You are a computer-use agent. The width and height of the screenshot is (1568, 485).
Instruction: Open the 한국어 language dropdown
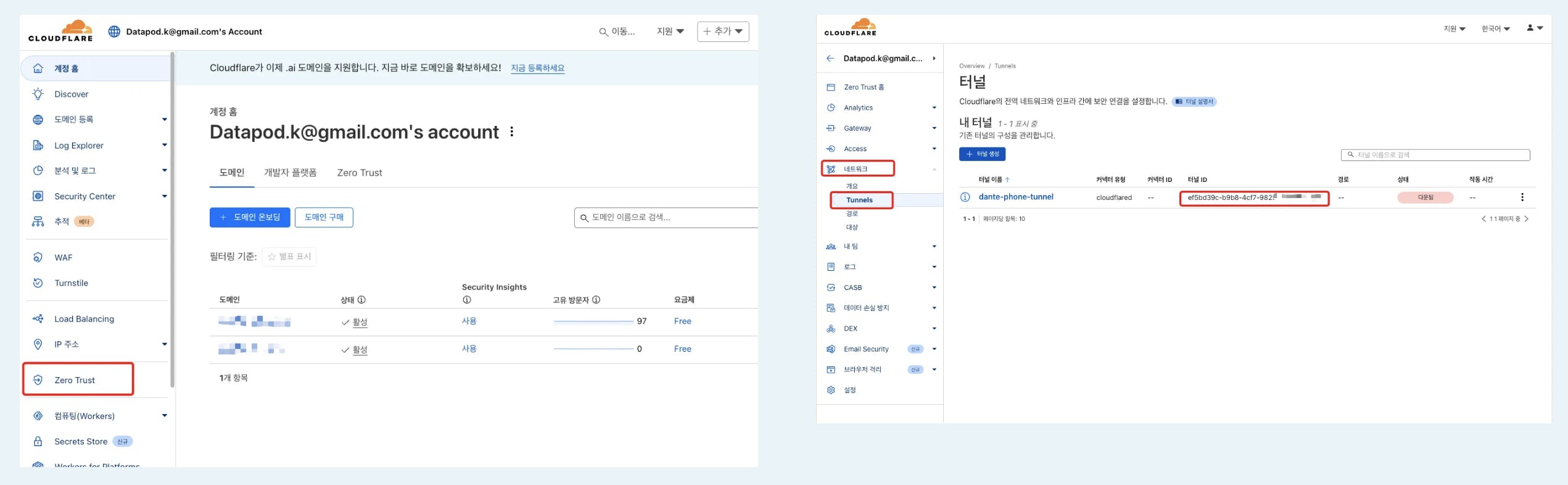click(x=1496, y=29)
